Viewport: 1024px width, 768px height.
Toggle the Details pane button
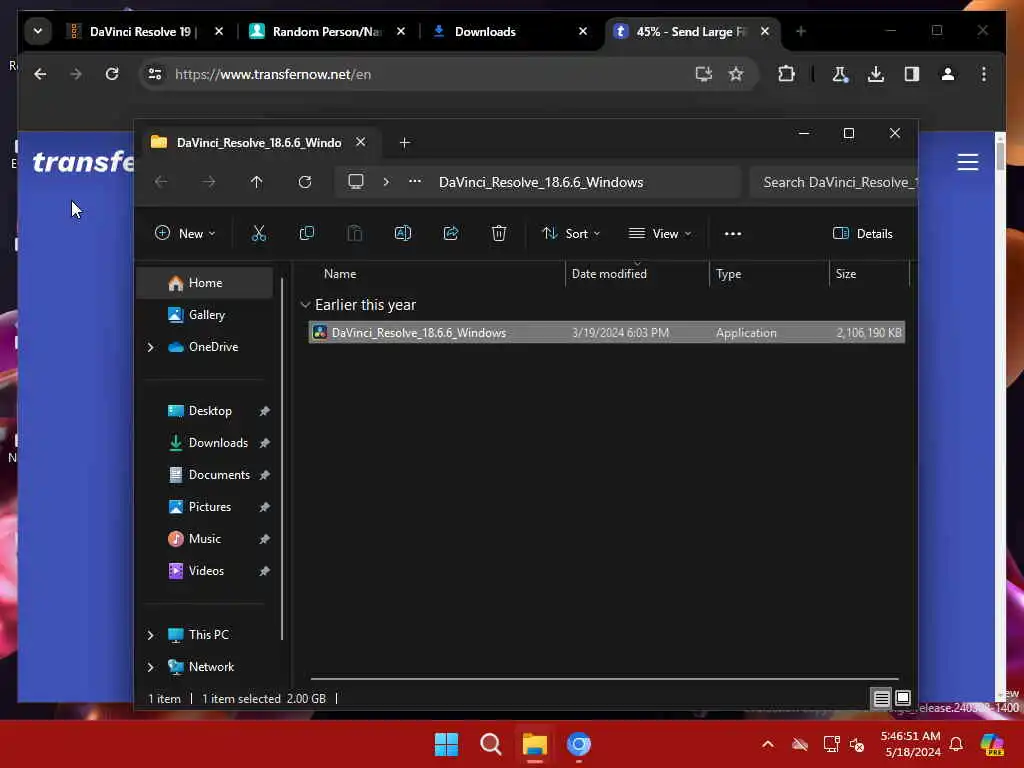(863, 233)
